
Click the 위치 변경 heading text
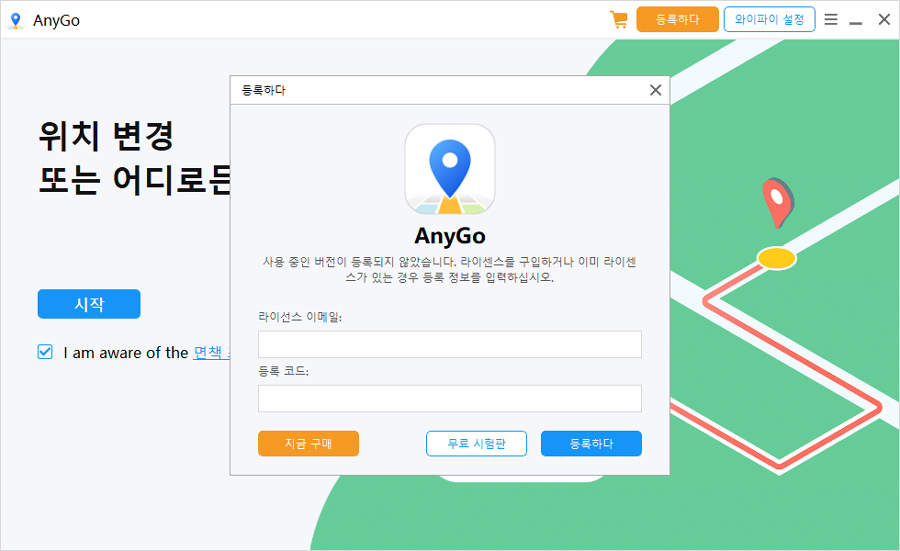tap(106, 136)
